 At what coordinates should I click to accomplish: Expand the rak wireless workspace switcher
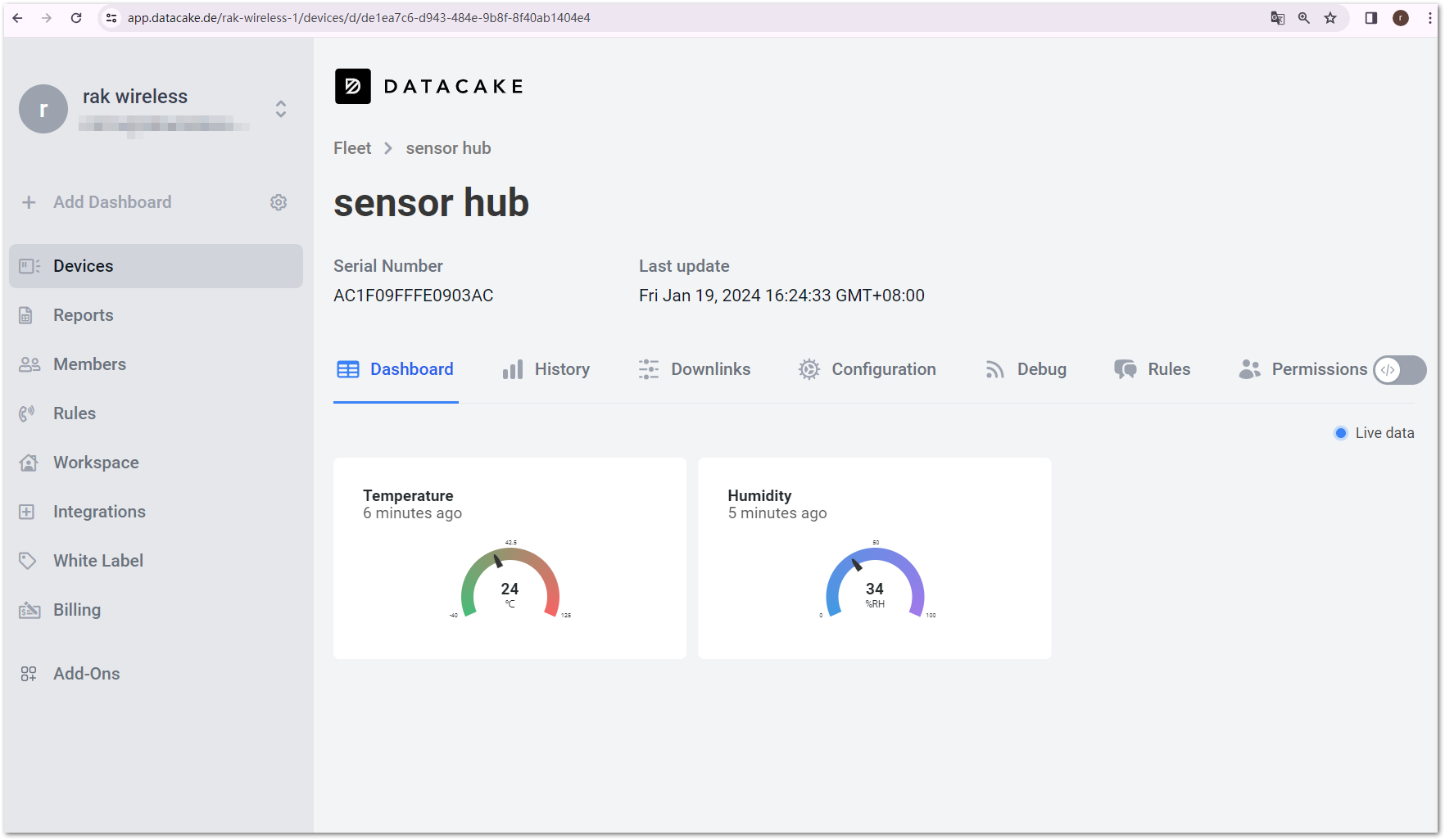(281, 109)
